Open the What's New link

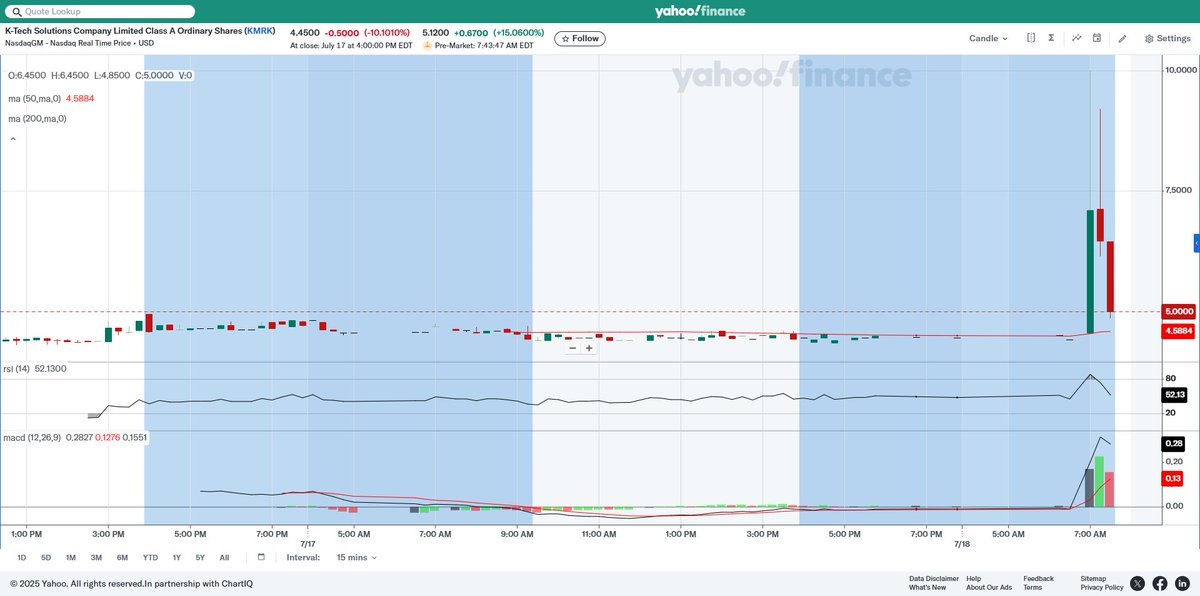pos(927,587)
